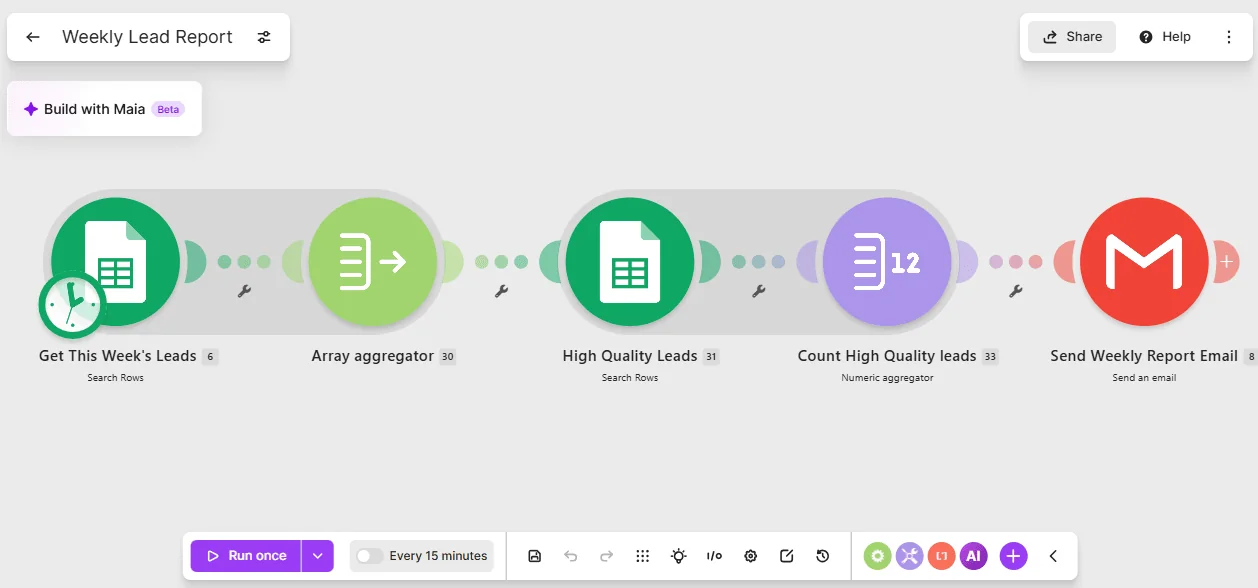Open the orange text parser icon

click(941, 556)
